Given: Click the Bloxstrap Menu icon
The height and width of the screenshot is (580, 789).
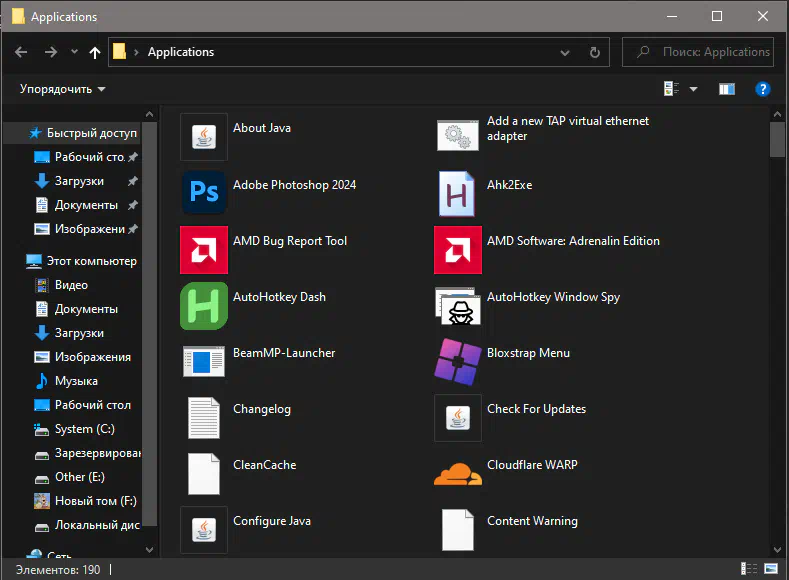Looking at the screenshot, I should [458, 362].
